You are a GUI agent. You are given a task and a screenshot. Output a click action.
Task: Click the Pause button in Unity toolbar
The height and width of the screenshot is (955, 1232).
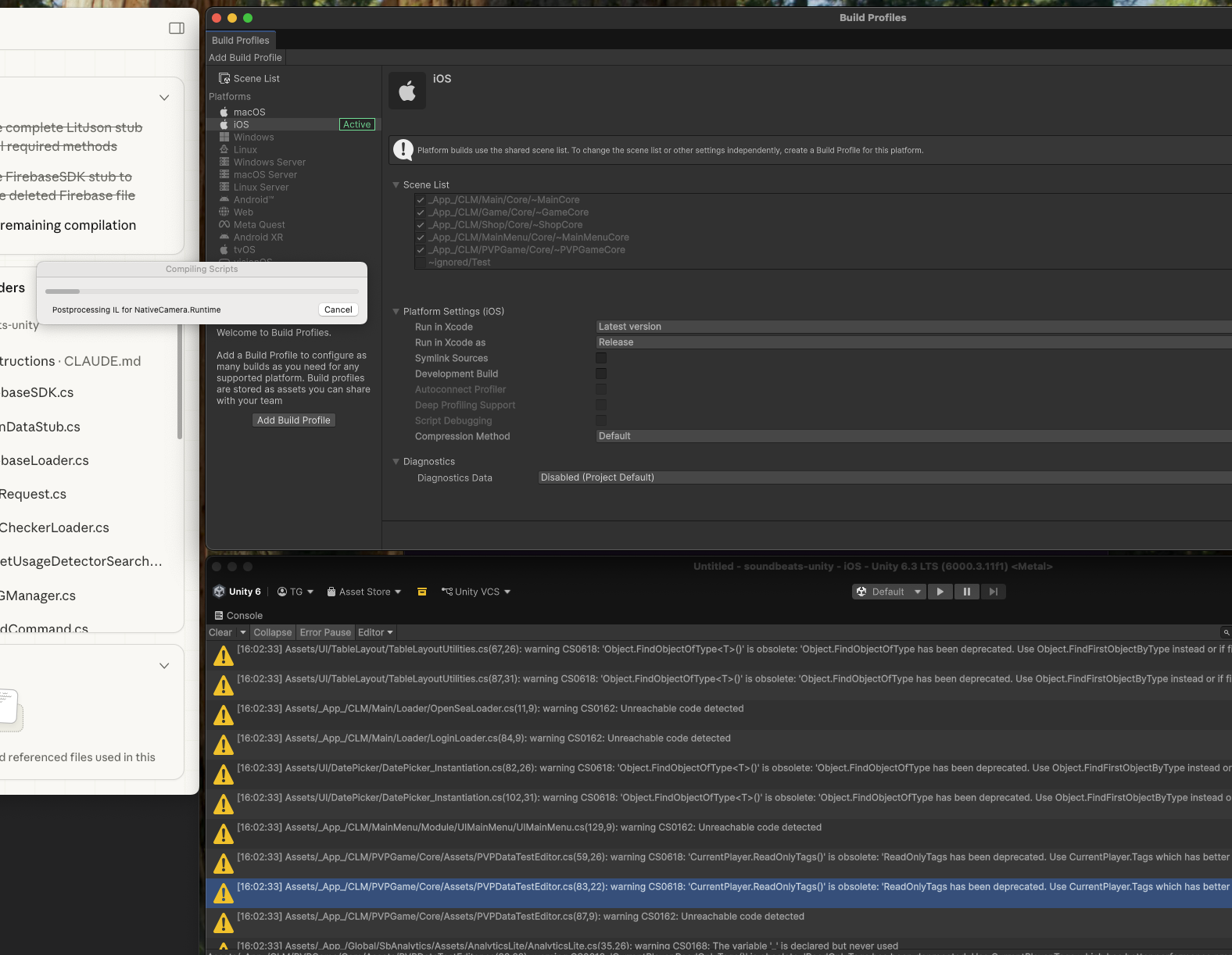967,592
